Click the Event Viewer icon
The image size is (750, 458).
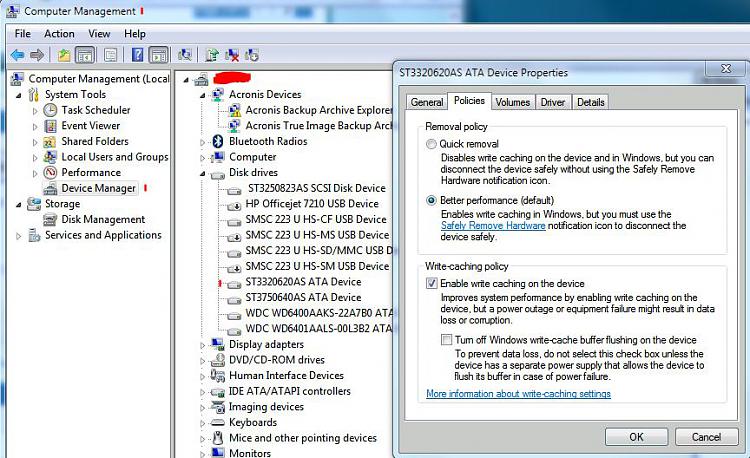click(50, 126)
